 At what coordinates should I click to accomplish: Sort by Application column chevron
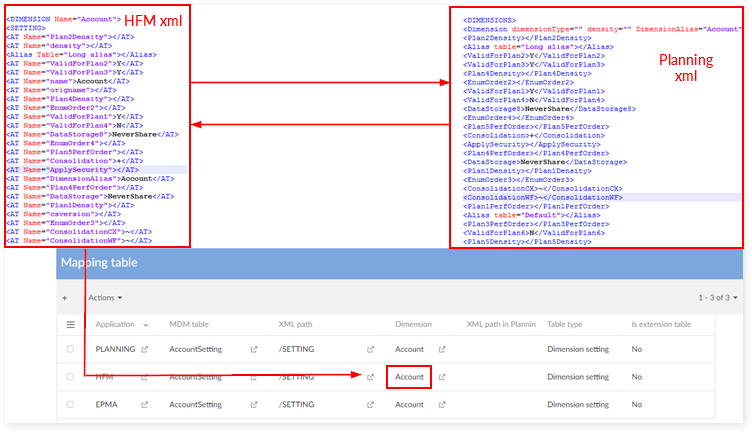tap(146, 325)
